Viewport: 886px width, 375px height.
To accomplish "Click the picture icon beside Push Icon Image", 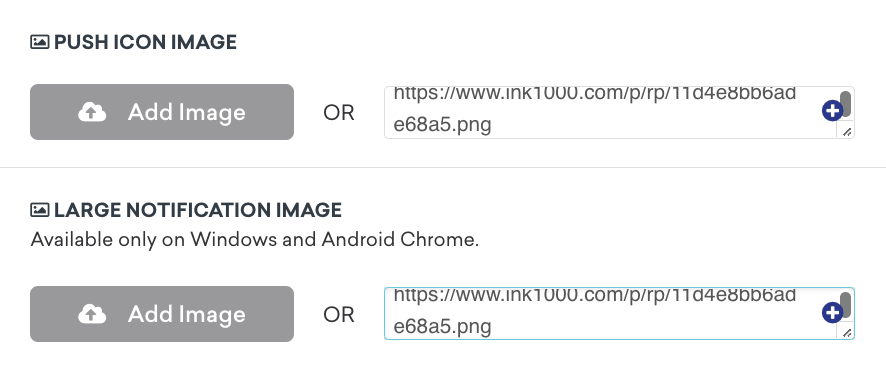I will 40,42.
